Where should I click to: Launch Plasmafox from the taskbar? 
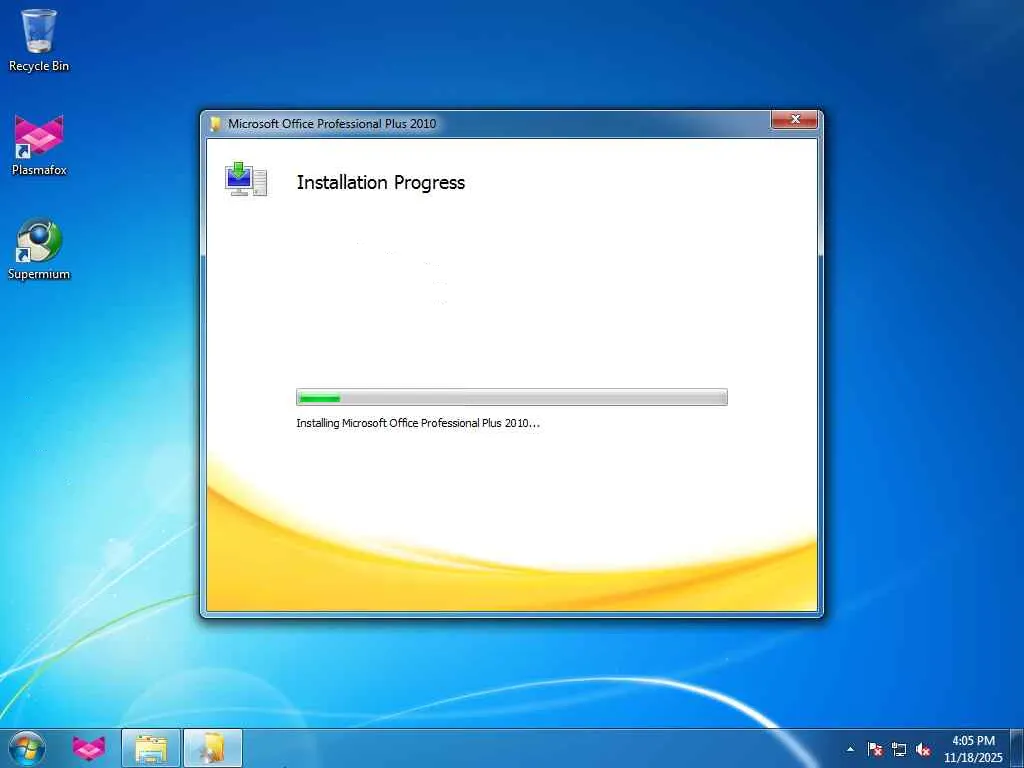point(89,748)
